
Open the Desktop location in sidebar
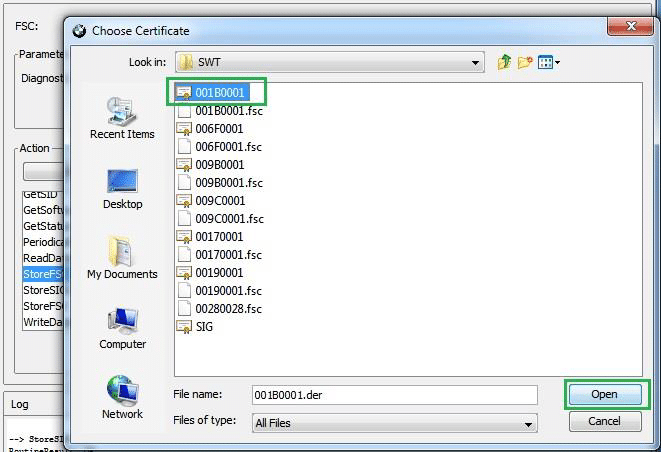tap(122, 181)
